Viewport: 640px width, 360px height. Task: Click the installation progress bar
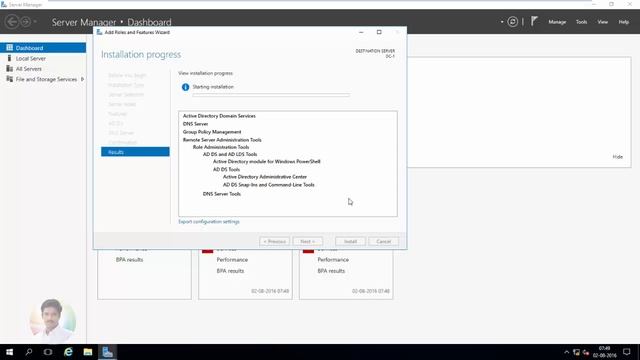(271, 95)
